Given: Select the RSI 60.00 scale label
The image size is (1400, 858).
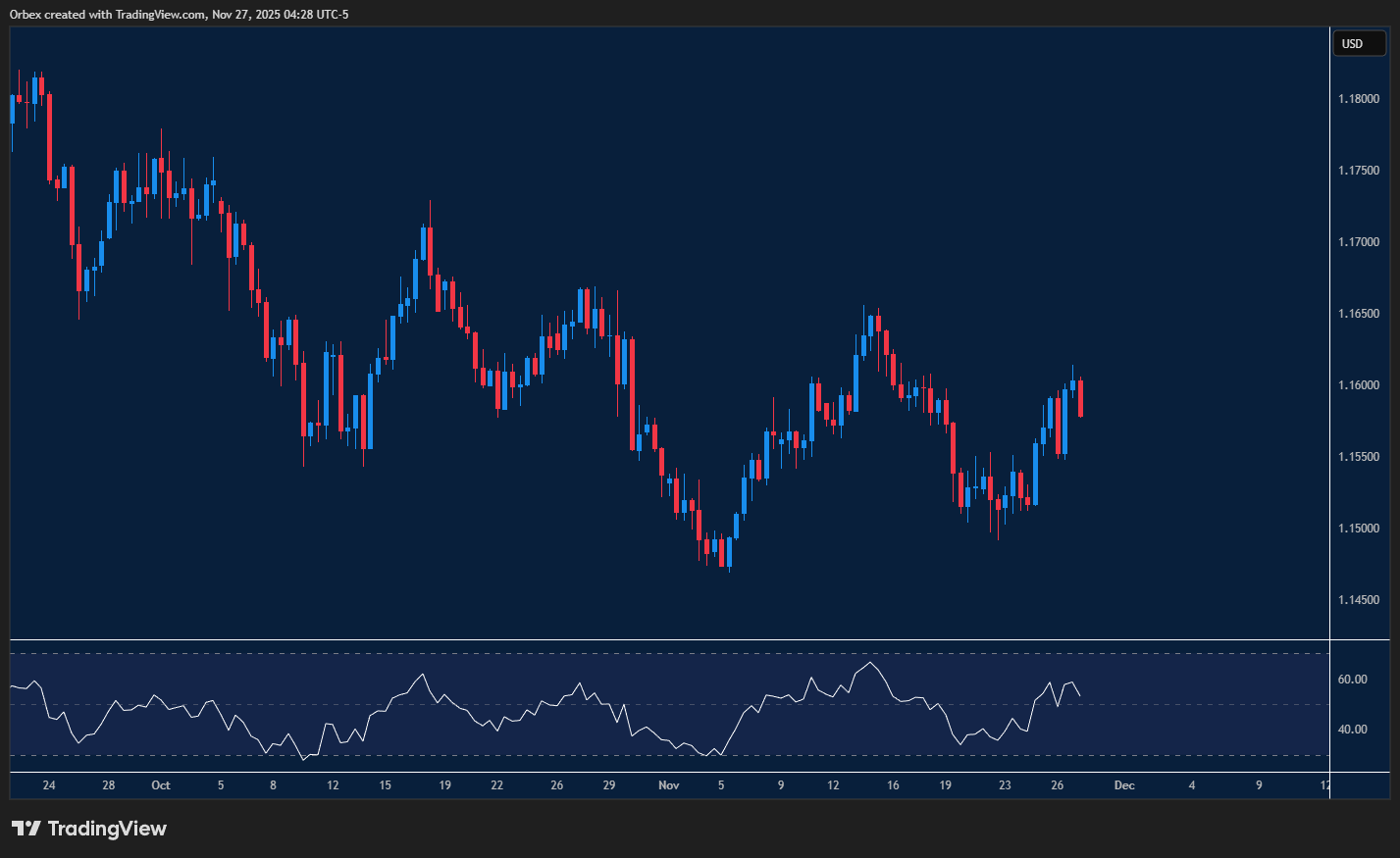Looking at the screenshot, I should click(1353, 680).
